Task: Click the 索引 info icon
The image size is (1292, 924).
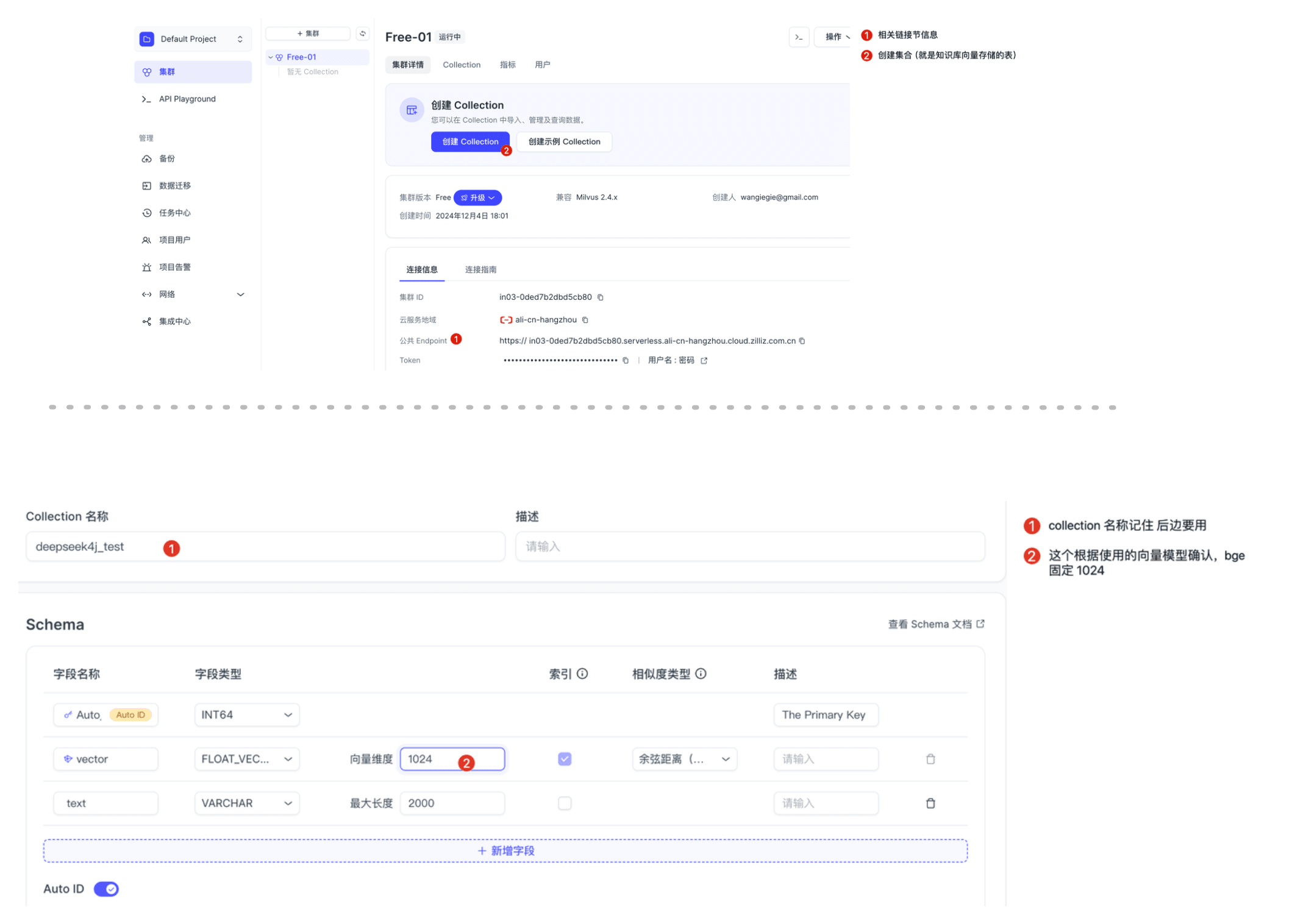Action: coord(582,673)
